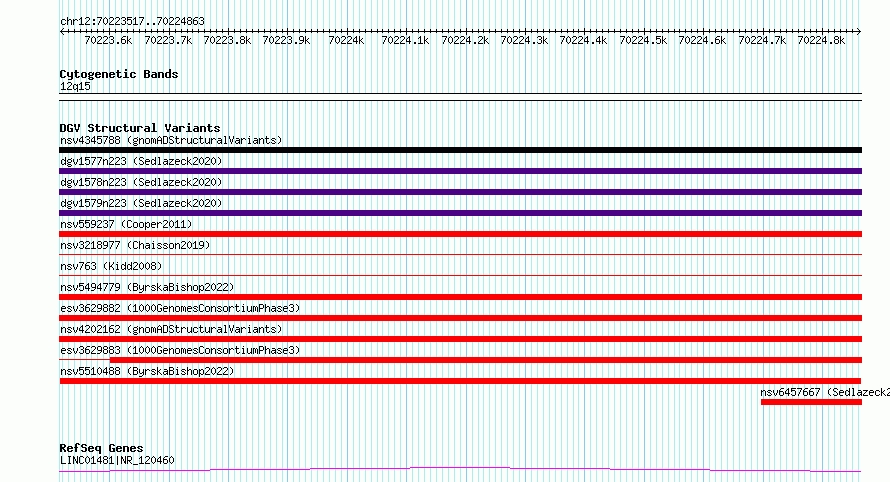This screenshot has width=890, height=482.
Task: Click the 70223.9k ruler tick label
Action: (286, 40)
